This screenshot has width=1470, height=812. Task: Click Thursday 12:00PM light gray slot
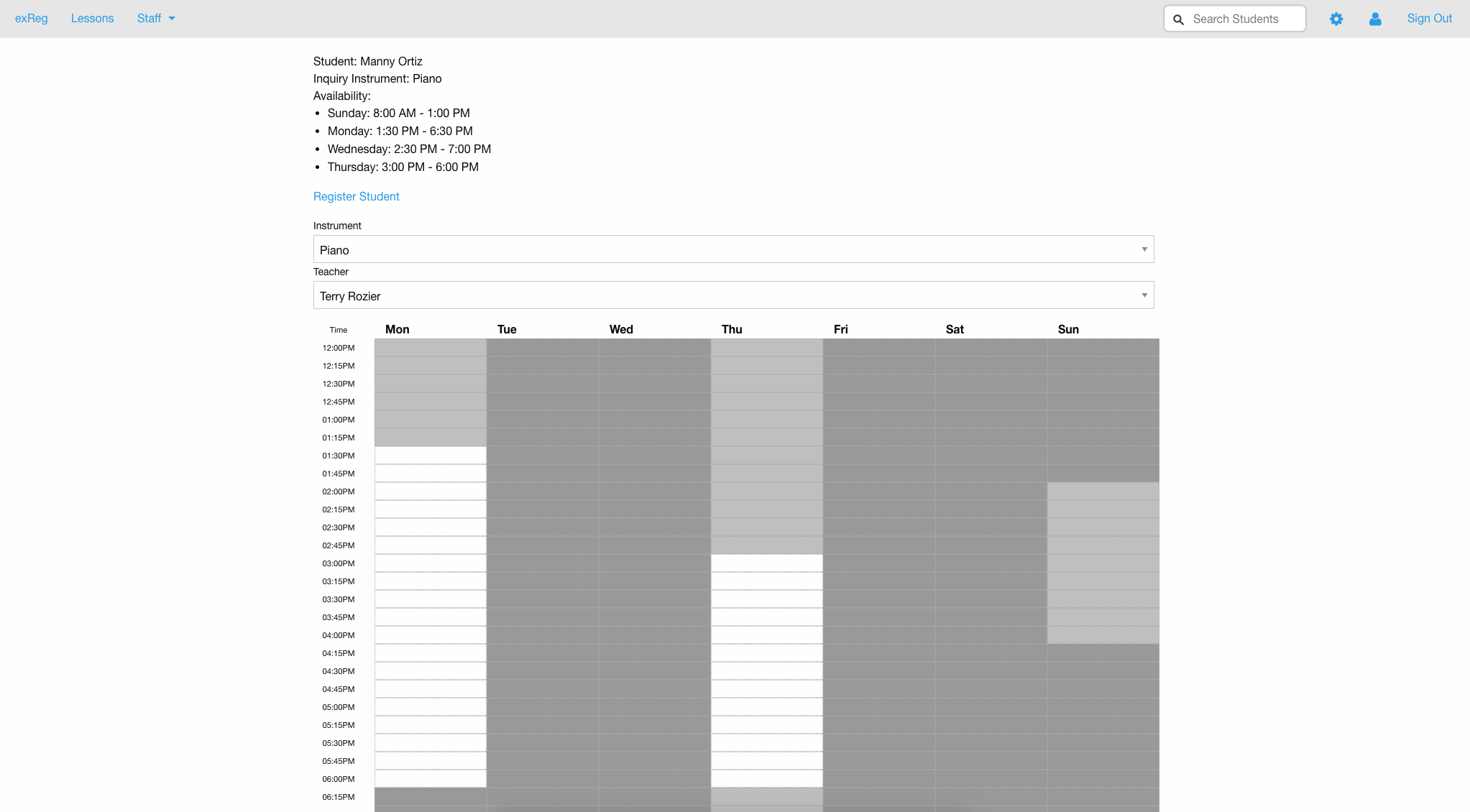pos(766,348)
